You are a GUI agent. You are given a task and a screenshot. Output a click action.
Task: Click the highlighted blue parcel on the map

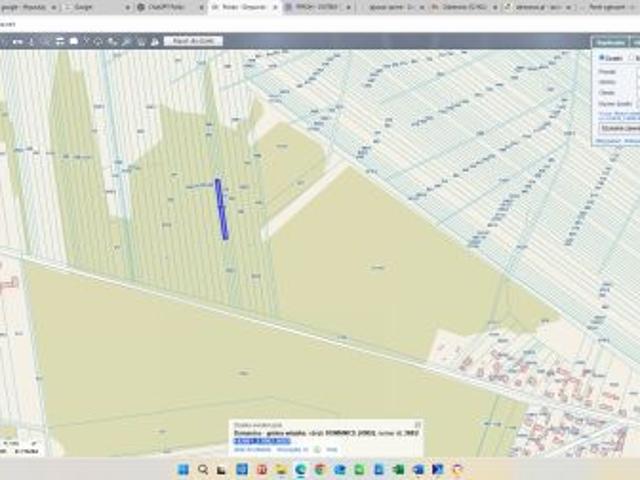point(221,208)
